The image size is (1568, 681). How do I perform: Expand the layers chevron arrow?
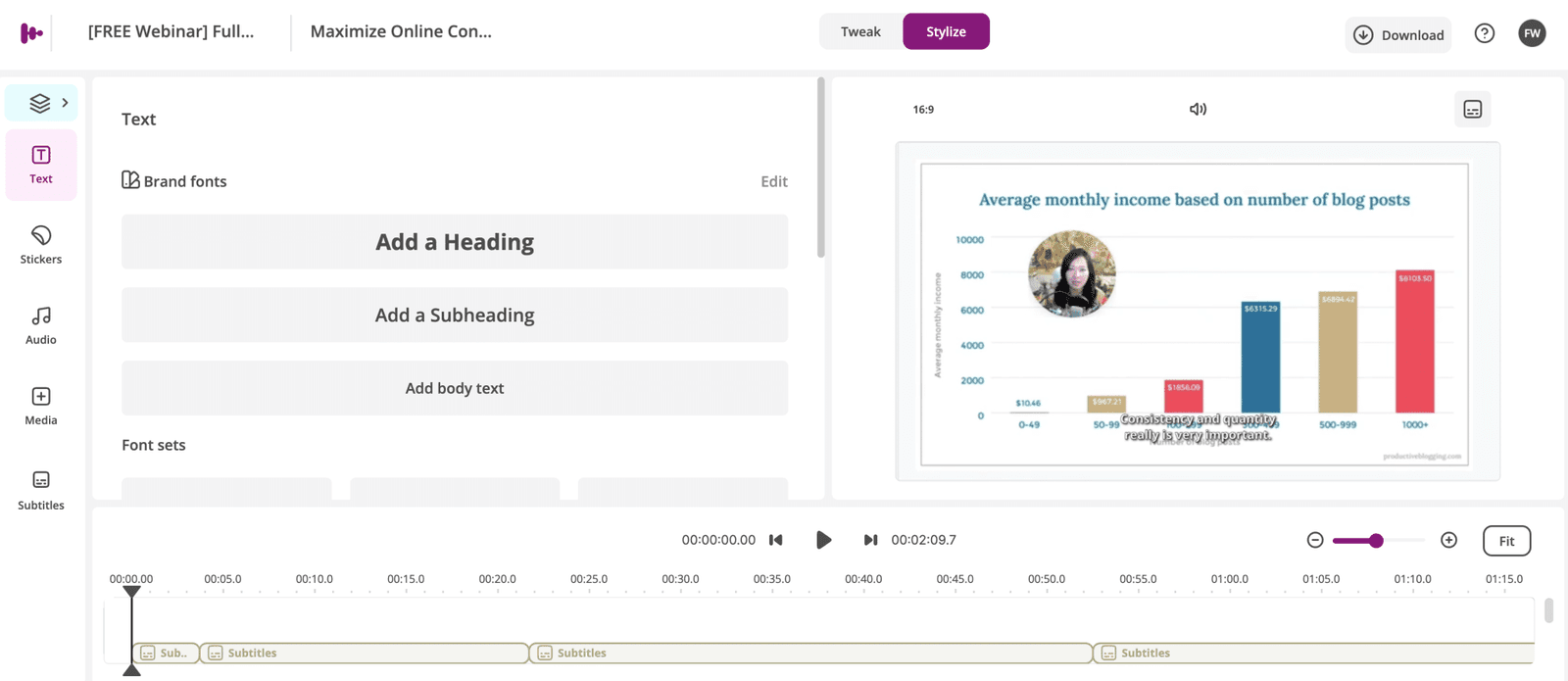click(65, 103)
